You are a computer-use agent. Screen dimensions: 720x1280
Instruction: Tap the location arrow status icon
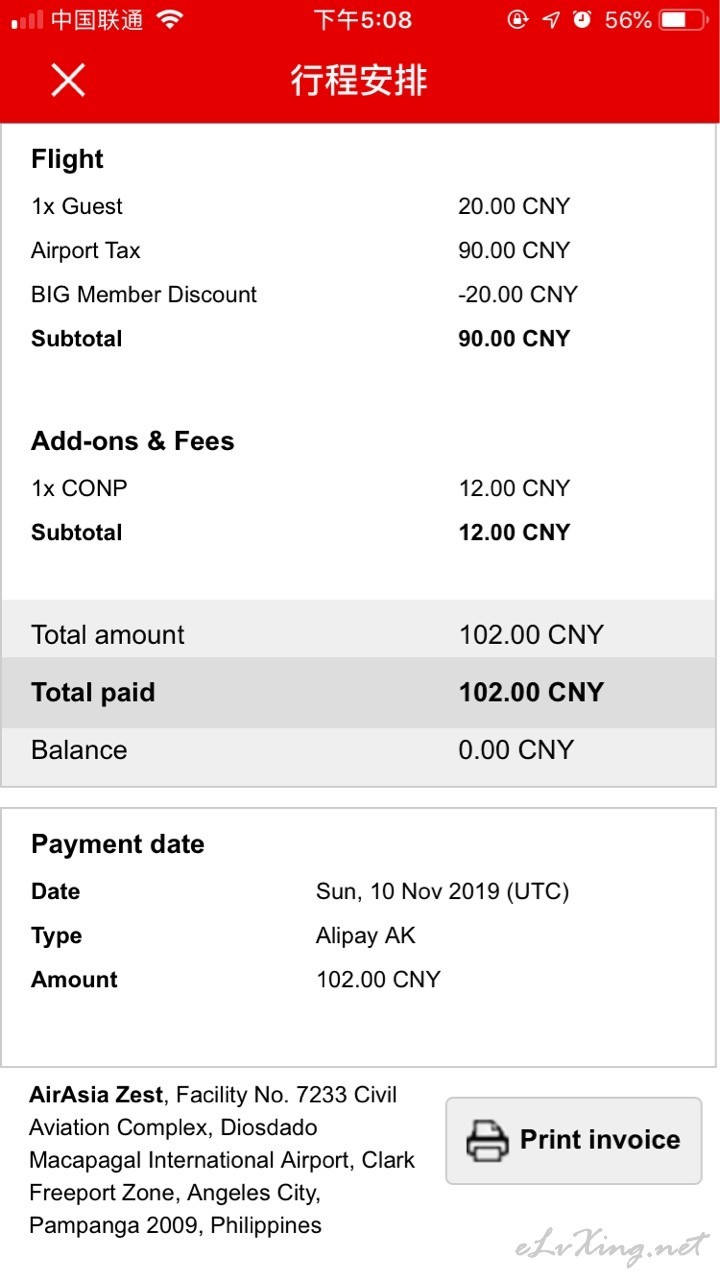[550, 20]
